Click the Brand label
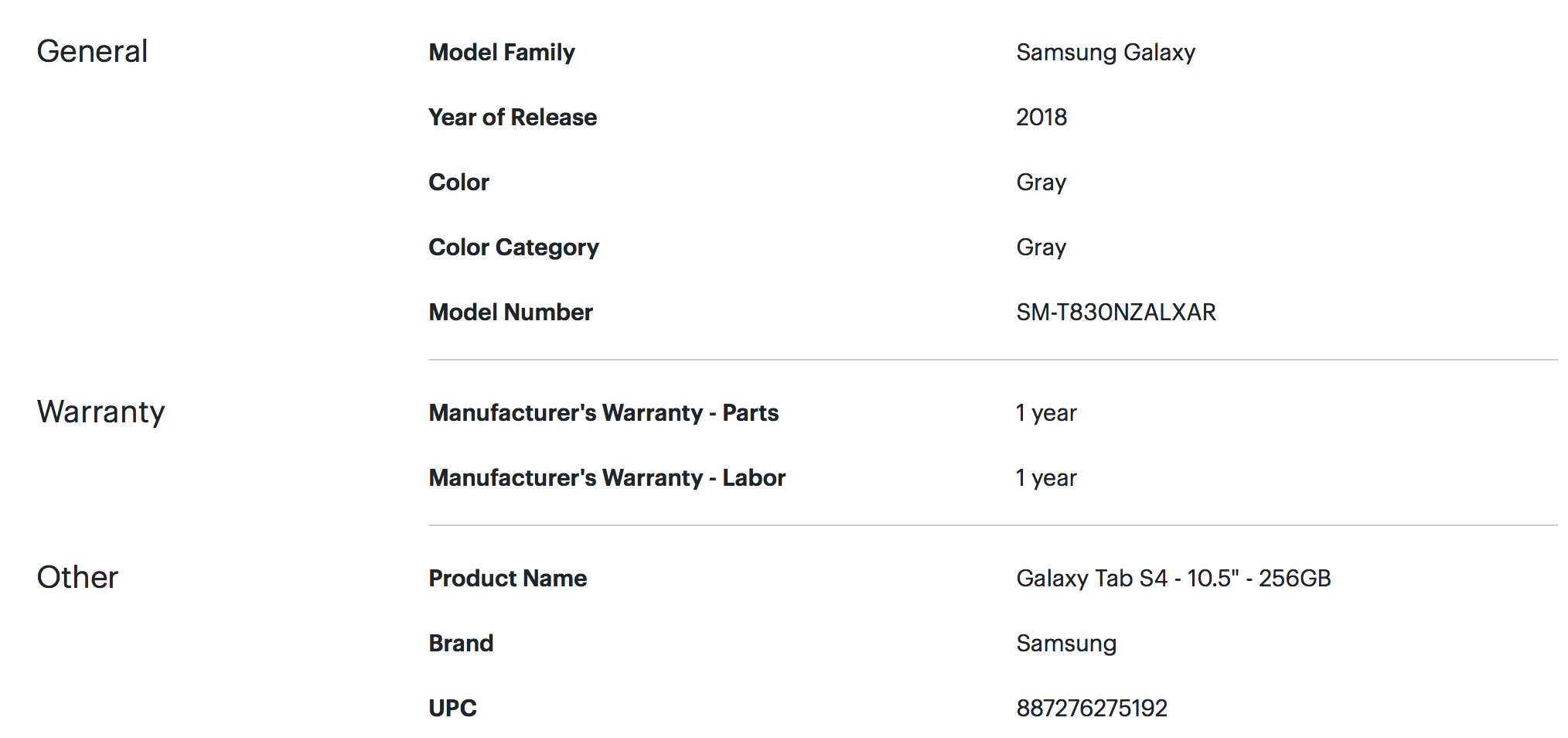 click(461, 644)
